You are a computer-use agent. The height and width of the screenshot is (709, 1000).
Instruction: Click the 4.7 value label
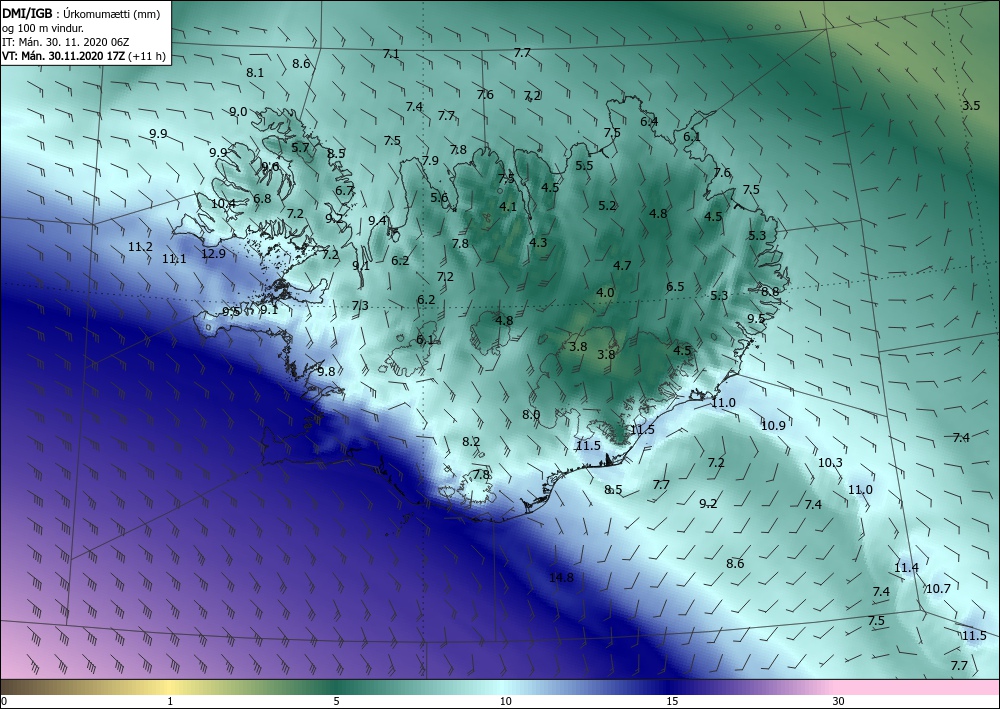pos(622,265)
